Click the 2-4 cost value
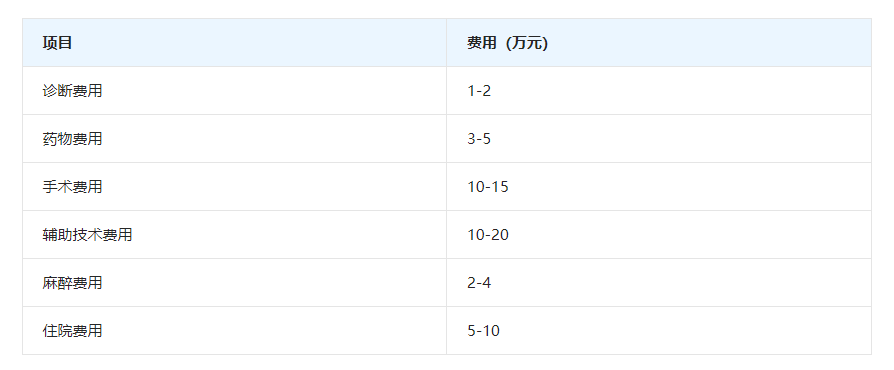Image resolution: width=894 pixels, height=370 pixels. pyautogui.click(x=479, y=282)
